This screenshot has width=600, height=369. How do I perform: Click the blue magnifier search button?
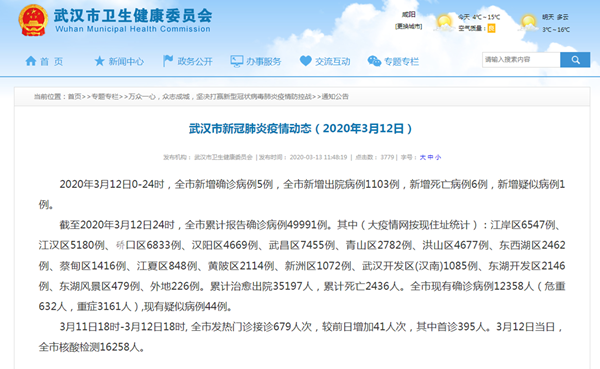[575, 60]
